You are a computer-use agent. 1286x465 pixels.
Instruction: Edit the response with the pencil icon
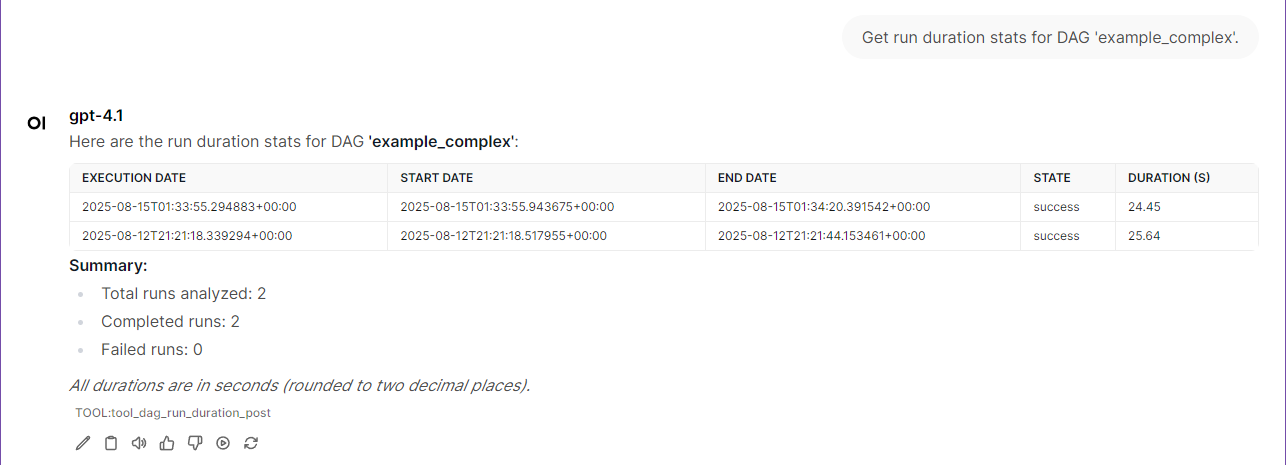click(83, 443)
